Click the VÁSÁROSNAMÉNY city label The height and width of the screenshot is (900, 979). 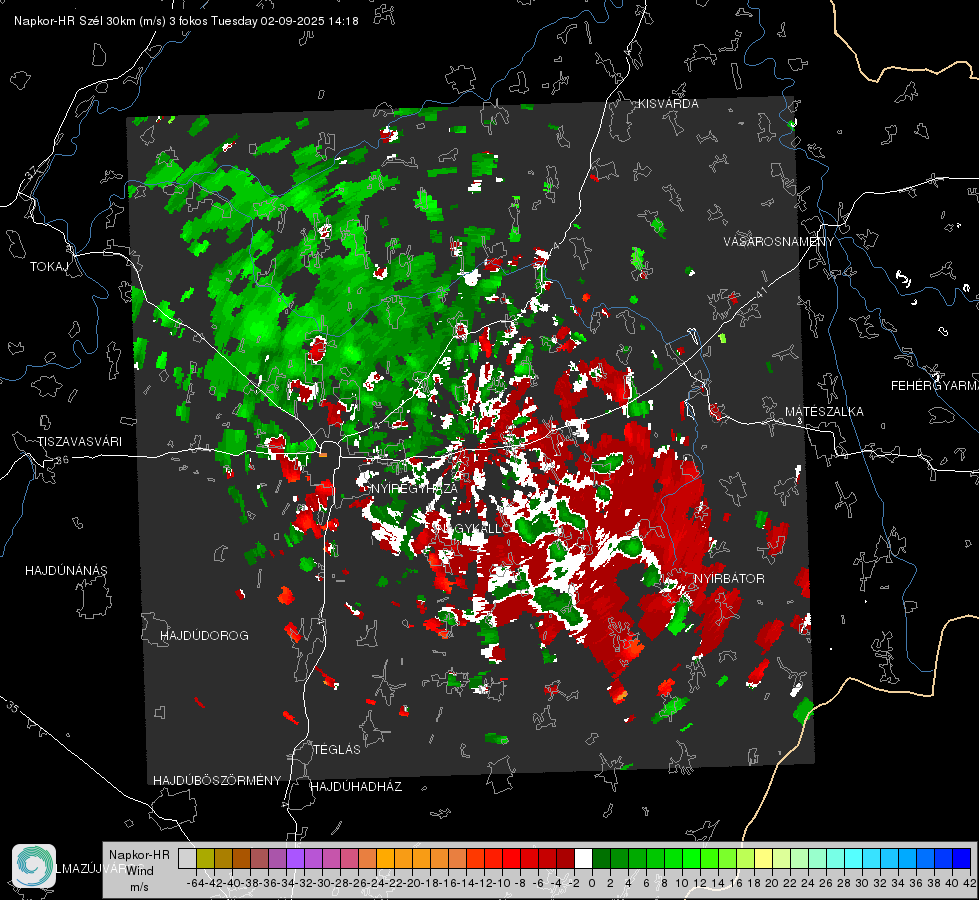coord(779,242)
